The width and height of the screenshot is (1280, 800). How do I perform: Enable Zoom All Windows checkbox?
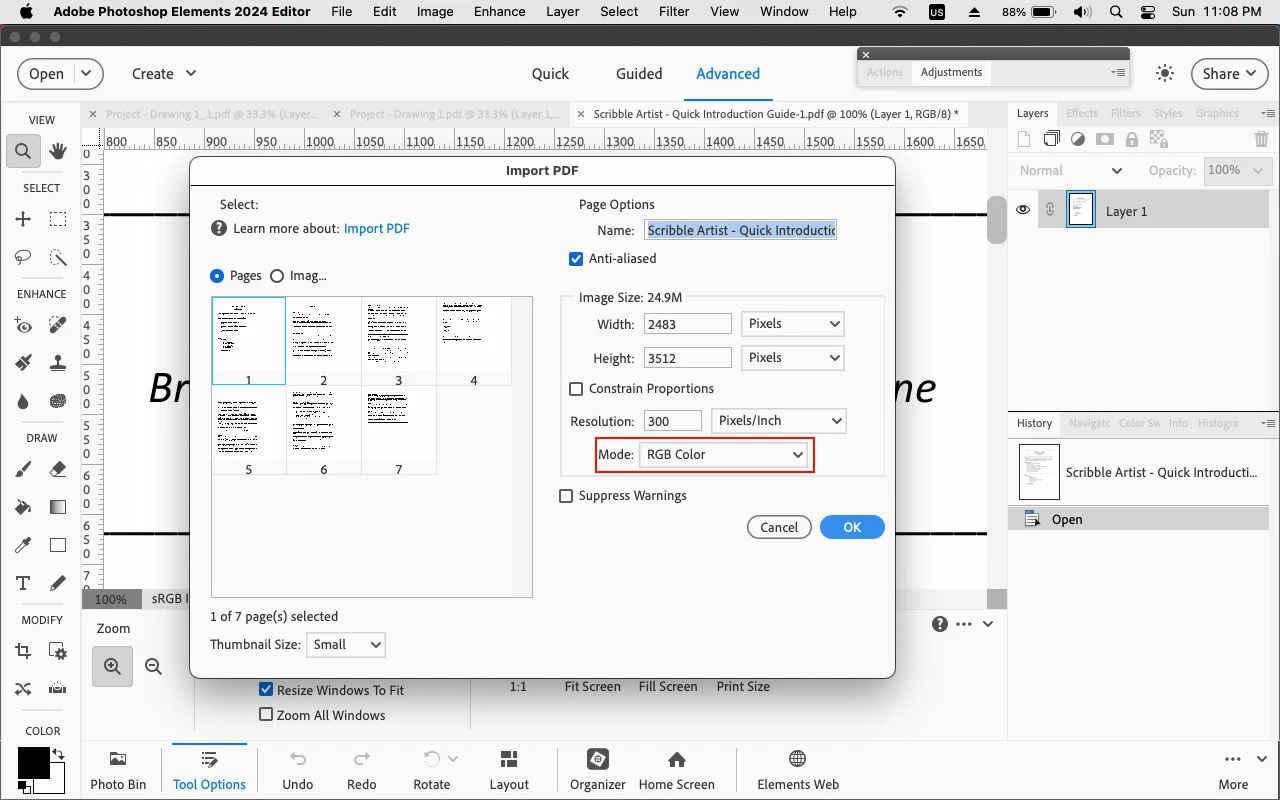click(x=266, y=714)
